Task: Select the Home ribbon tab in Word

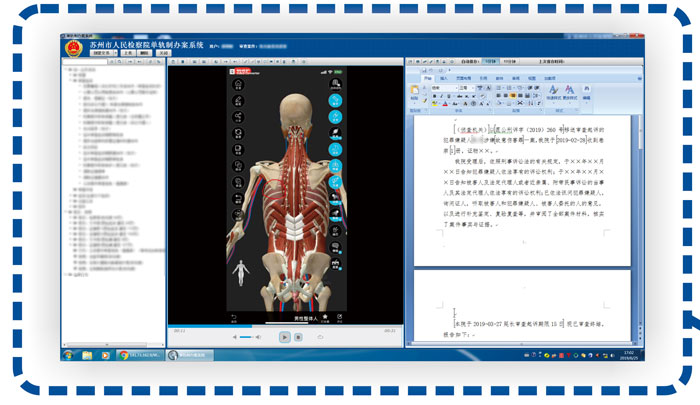Action: point(427,78)
